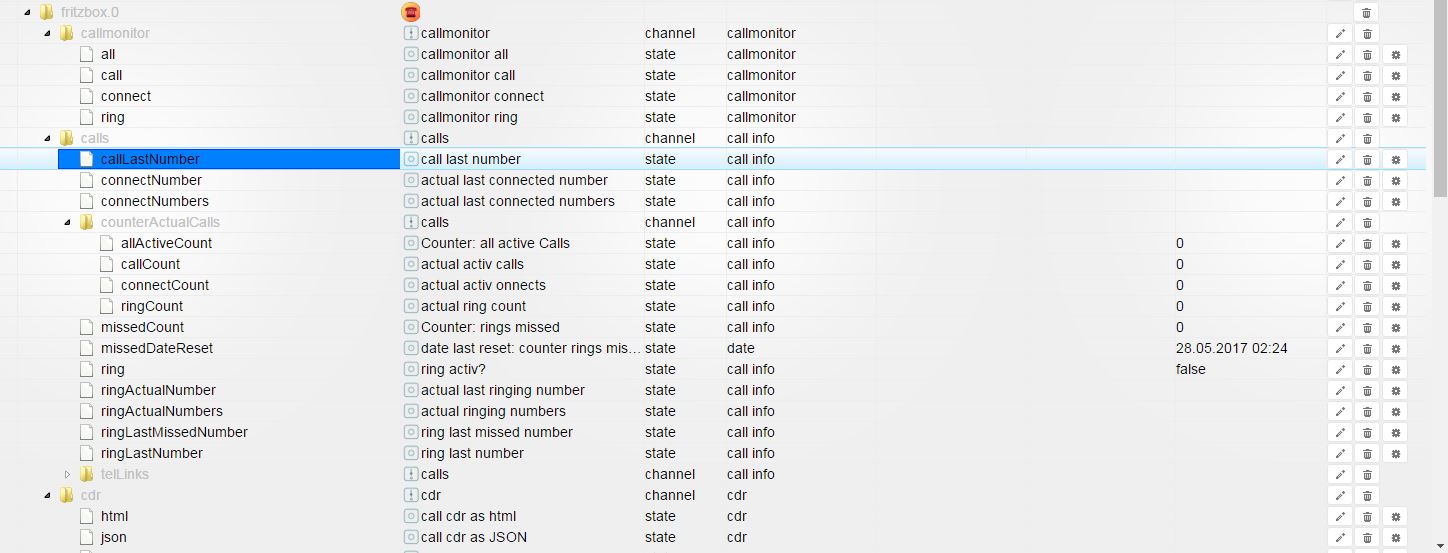This screenshot has width=1448, height=553.
Task: Select the allActiveCount tree item
Action: click(x=166, y=243)
